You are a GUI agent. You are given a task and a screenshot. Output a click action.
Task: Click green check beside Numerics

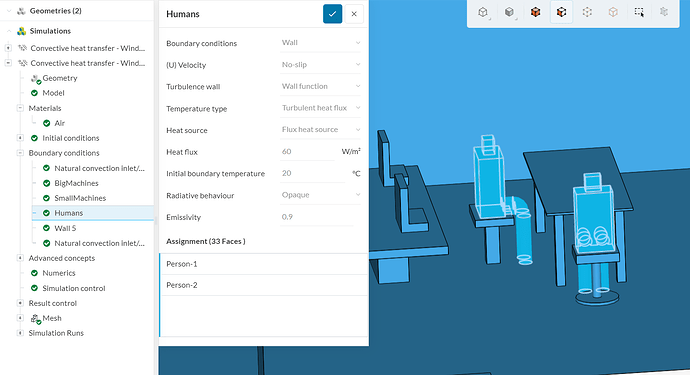[34, 273]
